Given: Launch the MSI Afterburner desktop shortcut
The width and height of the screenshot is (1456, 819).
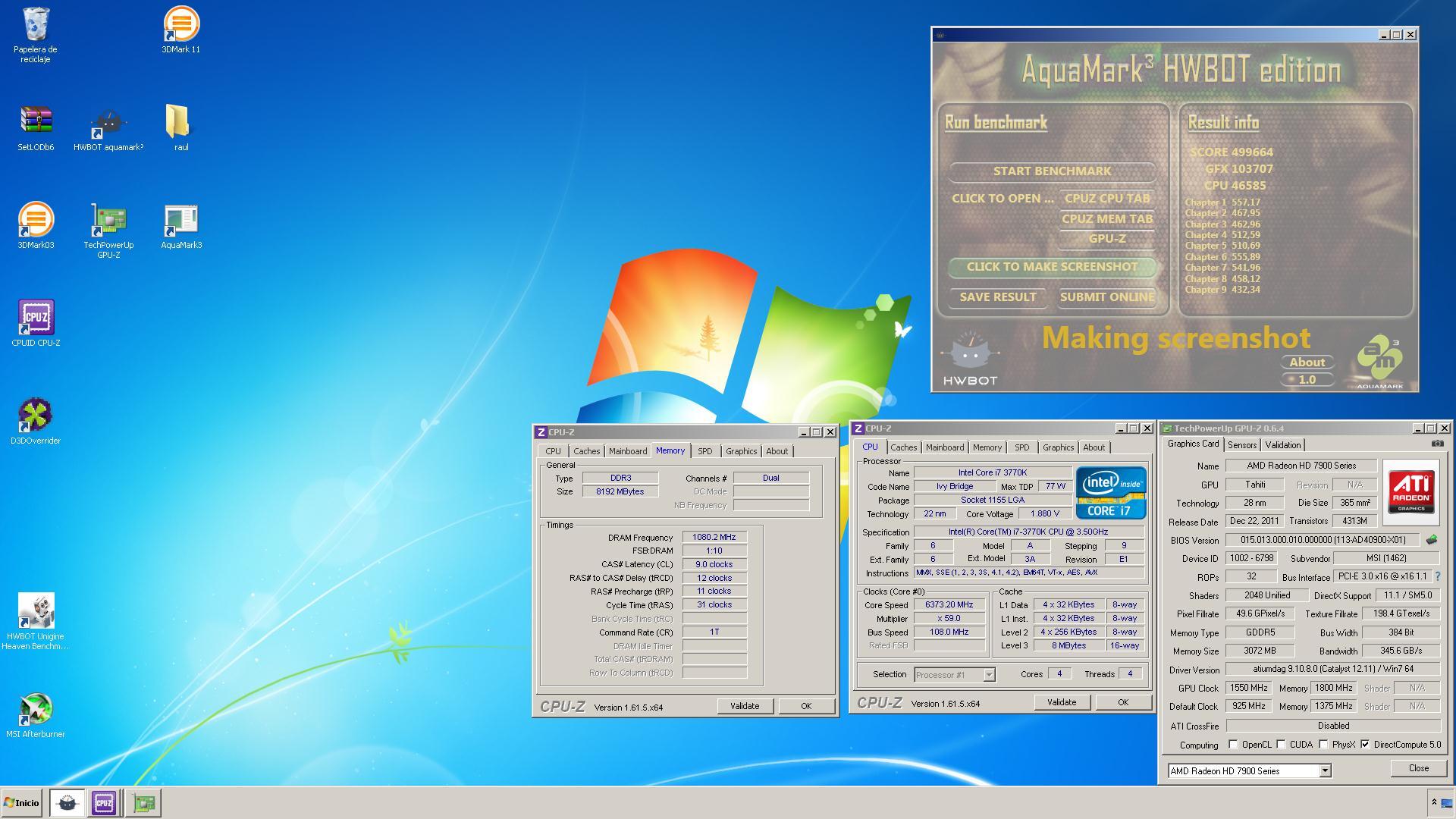Looking at the screenshot, I should [36, 714].
